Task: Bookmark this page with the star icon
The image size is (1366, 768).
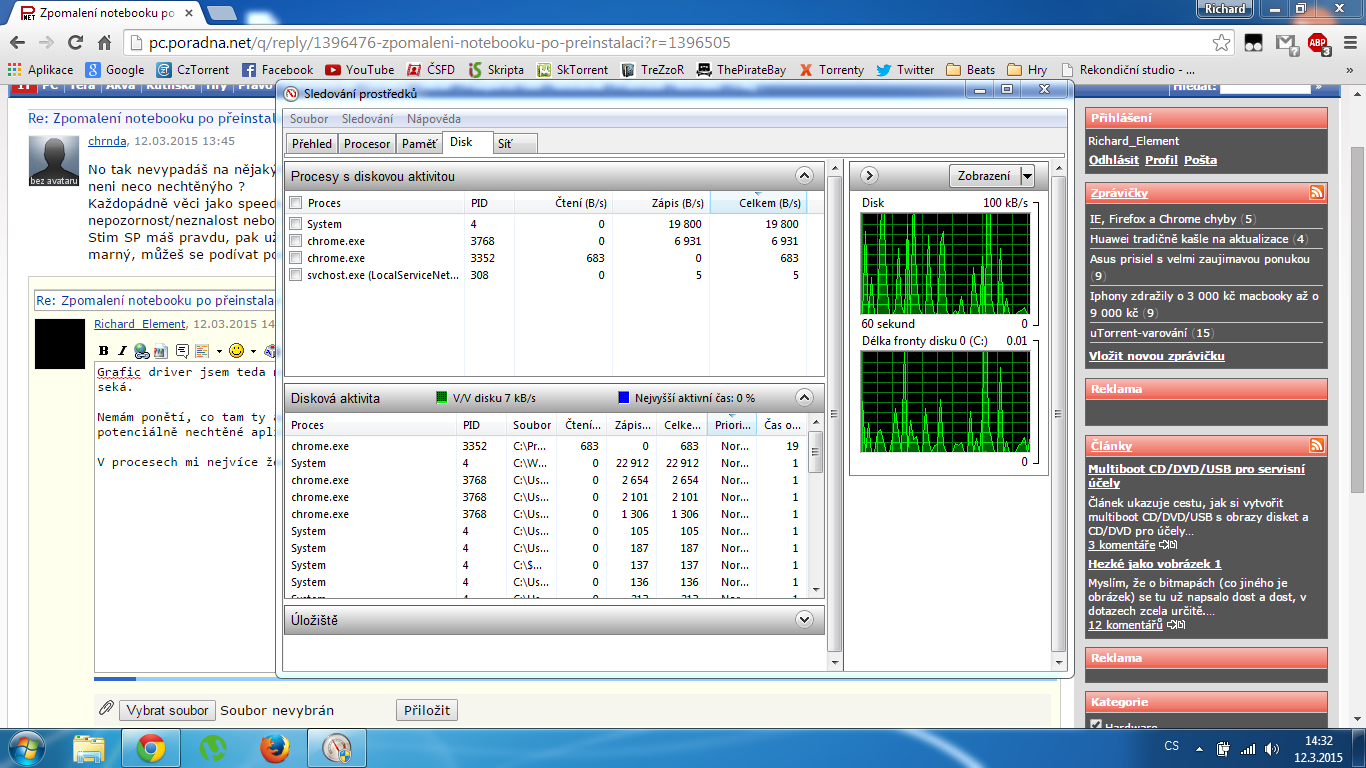Action: [x=1221, y=43]
